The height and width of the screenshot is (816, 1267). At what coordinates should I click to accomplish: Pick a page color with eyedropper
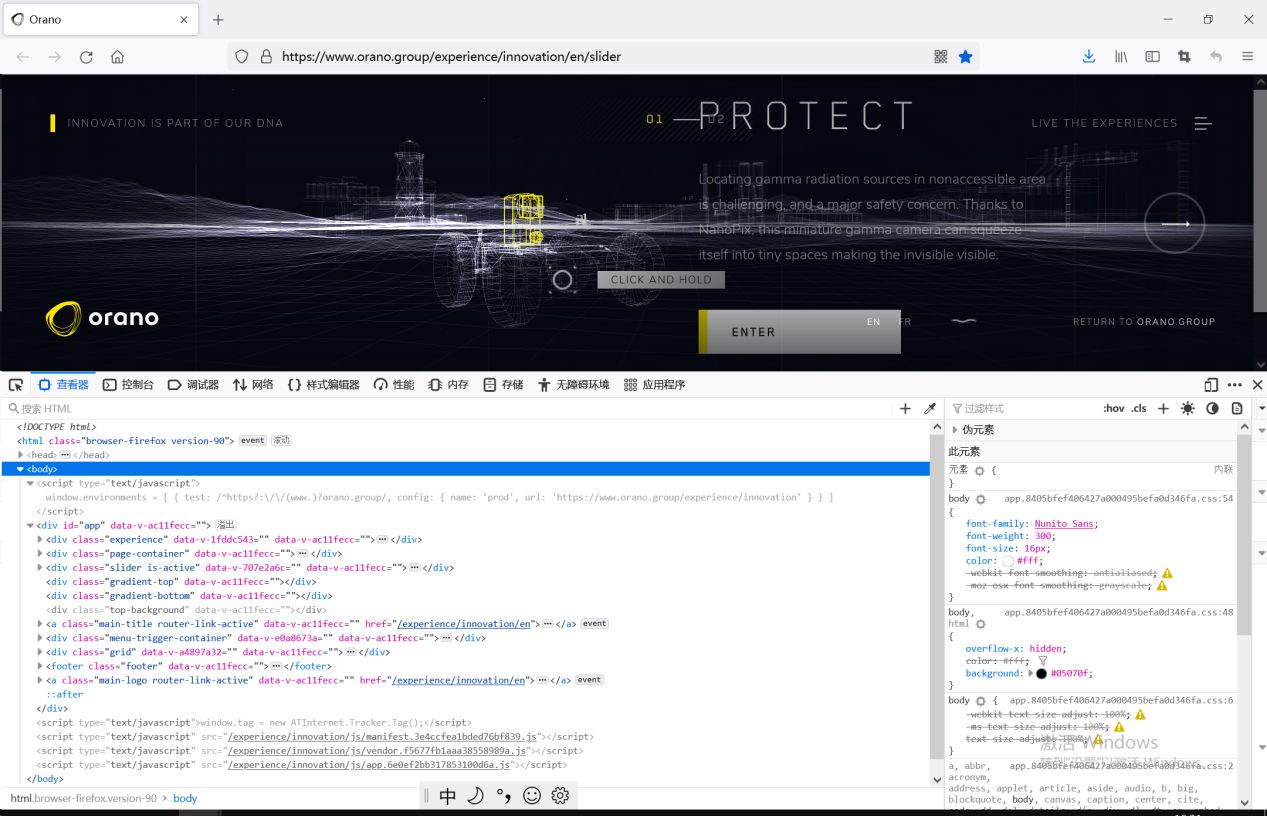(930, 408)
